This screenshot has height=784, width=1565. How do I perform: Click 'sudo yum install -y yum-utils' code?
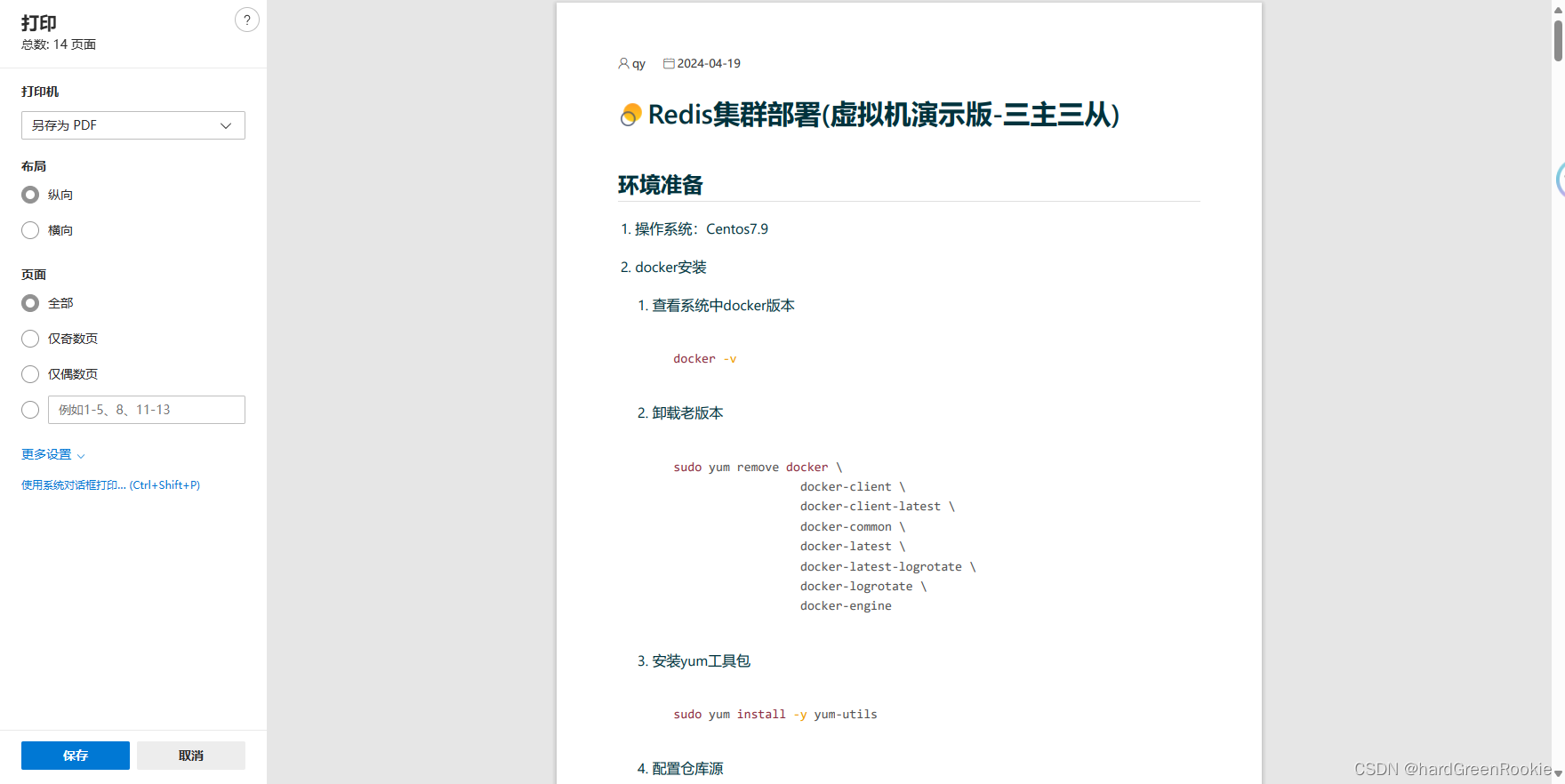click(775, 714)
